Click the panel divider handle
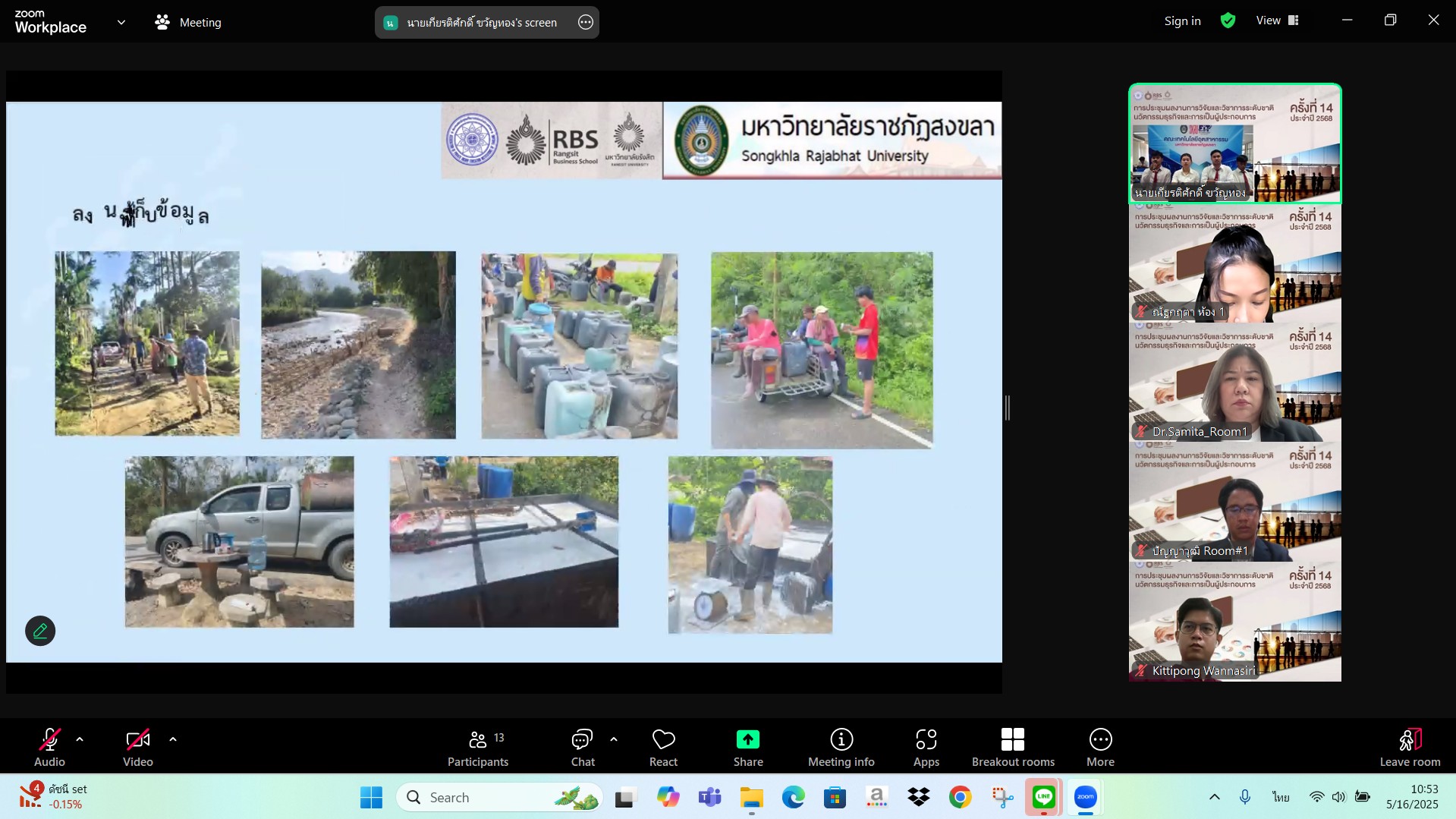Image resolution: width=1456 pixels, height=819 pixels. 1007,408
